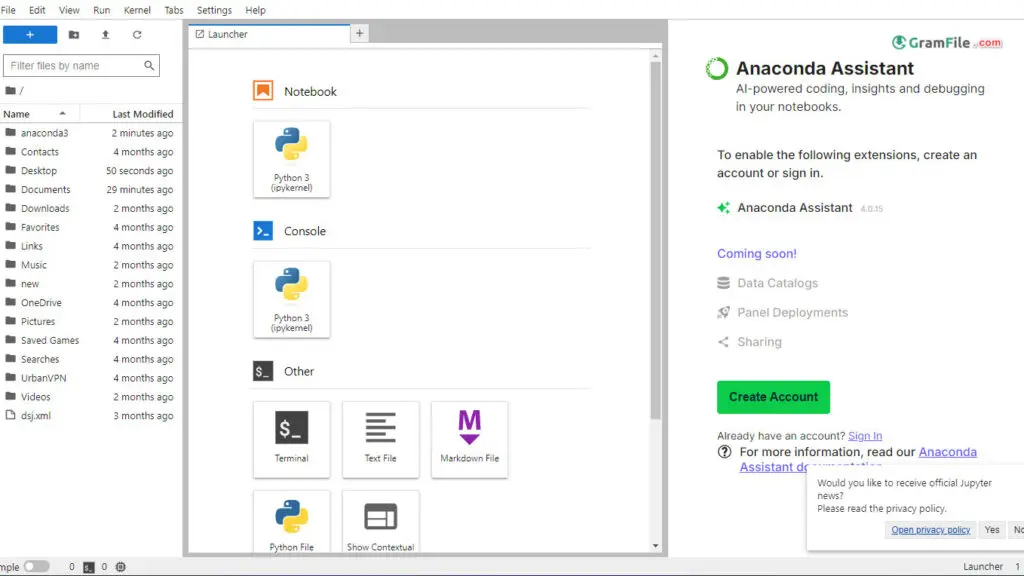
Task: Open the OneDrive folder
Action: tap(91, 302)
